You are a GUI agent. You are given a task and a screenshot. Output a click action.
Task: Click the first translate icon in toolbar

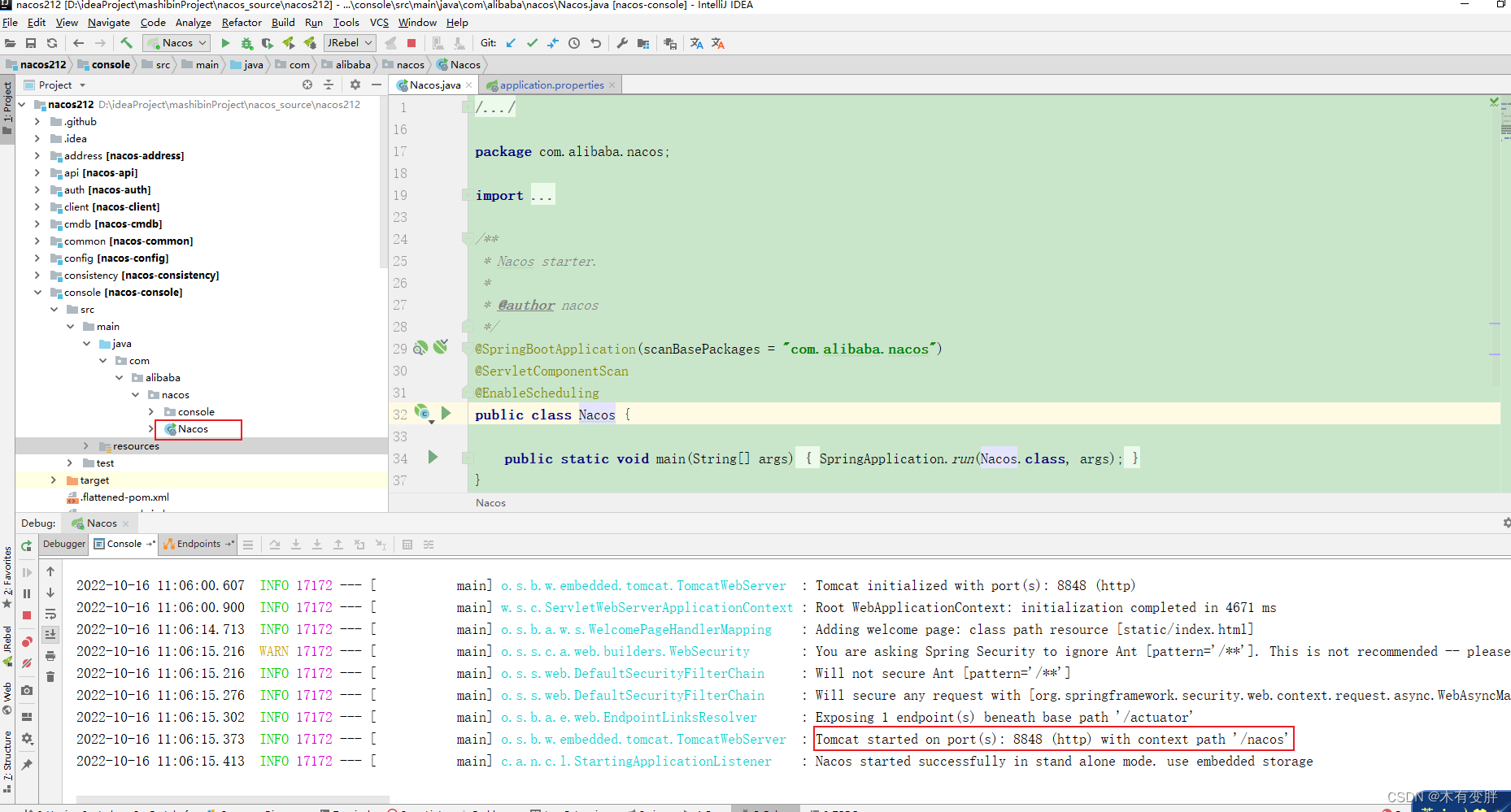click(x=696, y=43)
